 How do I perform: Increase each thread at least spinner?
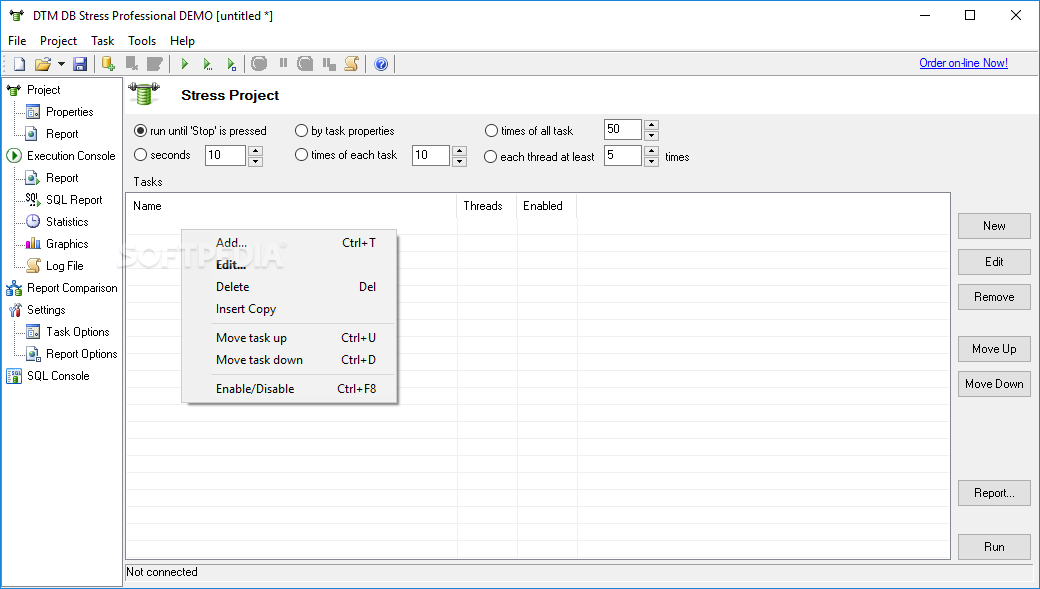click(651, 151)
